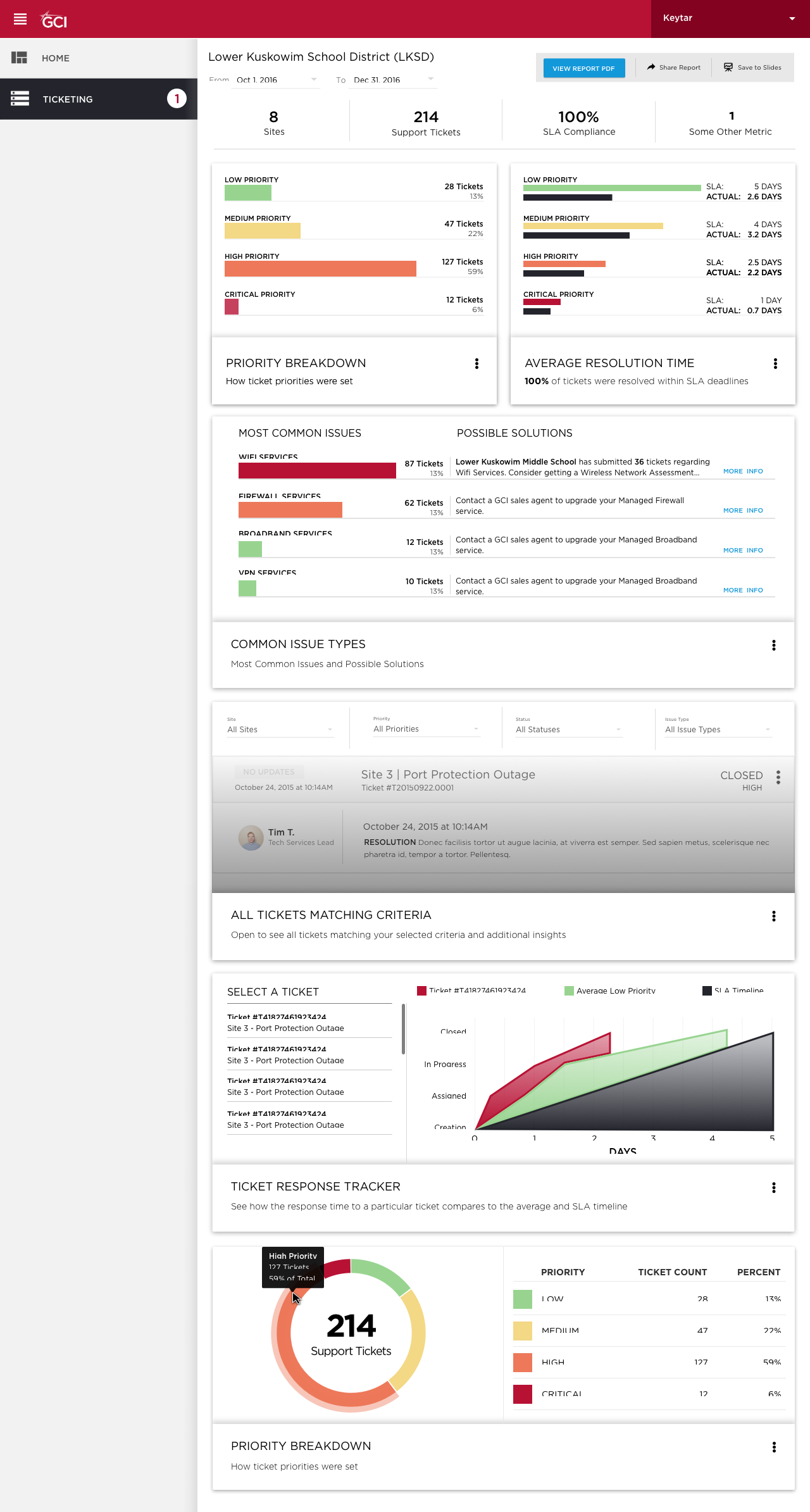Click the Medium Priority yellow bar (47 Tickets)
This screenshot has height=1512, width=810.
263,230
